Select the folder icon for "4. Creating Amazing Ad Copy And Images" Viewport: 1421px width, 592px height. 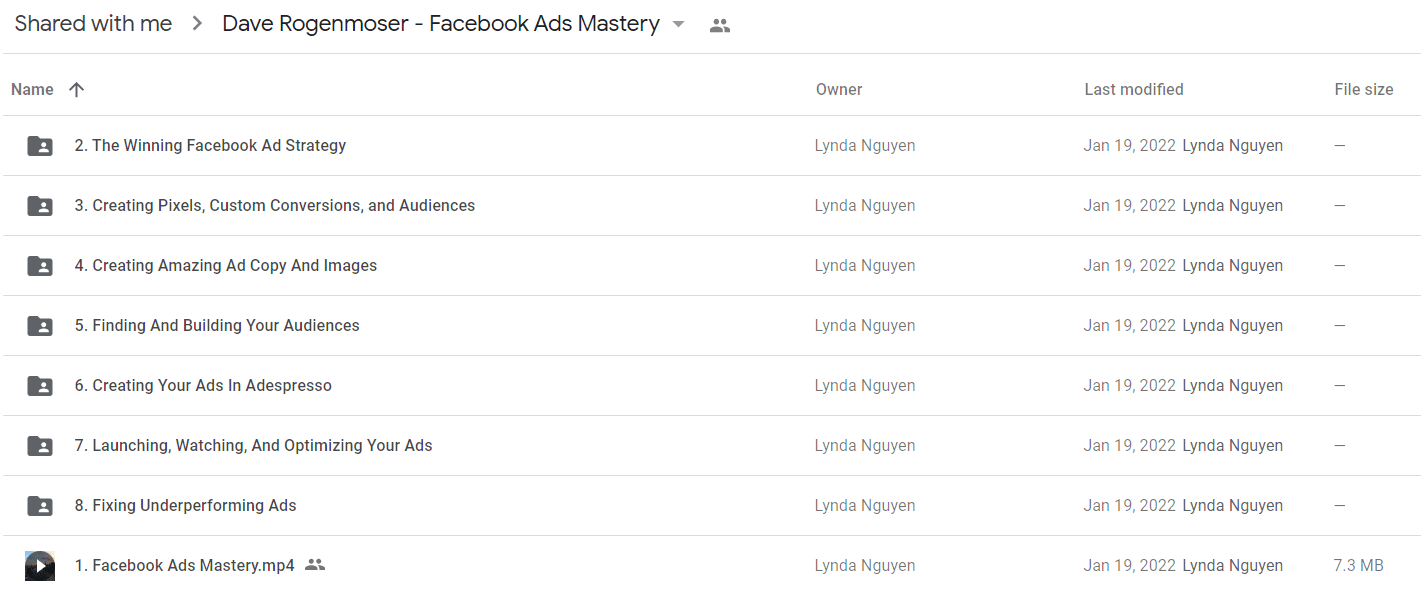click(x=40, y=266)
